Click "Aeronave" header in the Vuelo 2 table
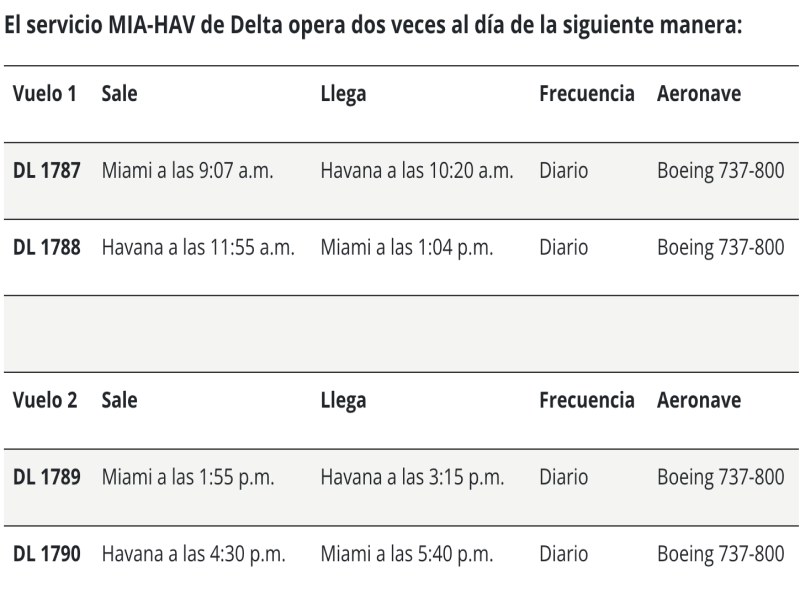The width and height of the screenshot is (800, 600). [x=699, y=401]
